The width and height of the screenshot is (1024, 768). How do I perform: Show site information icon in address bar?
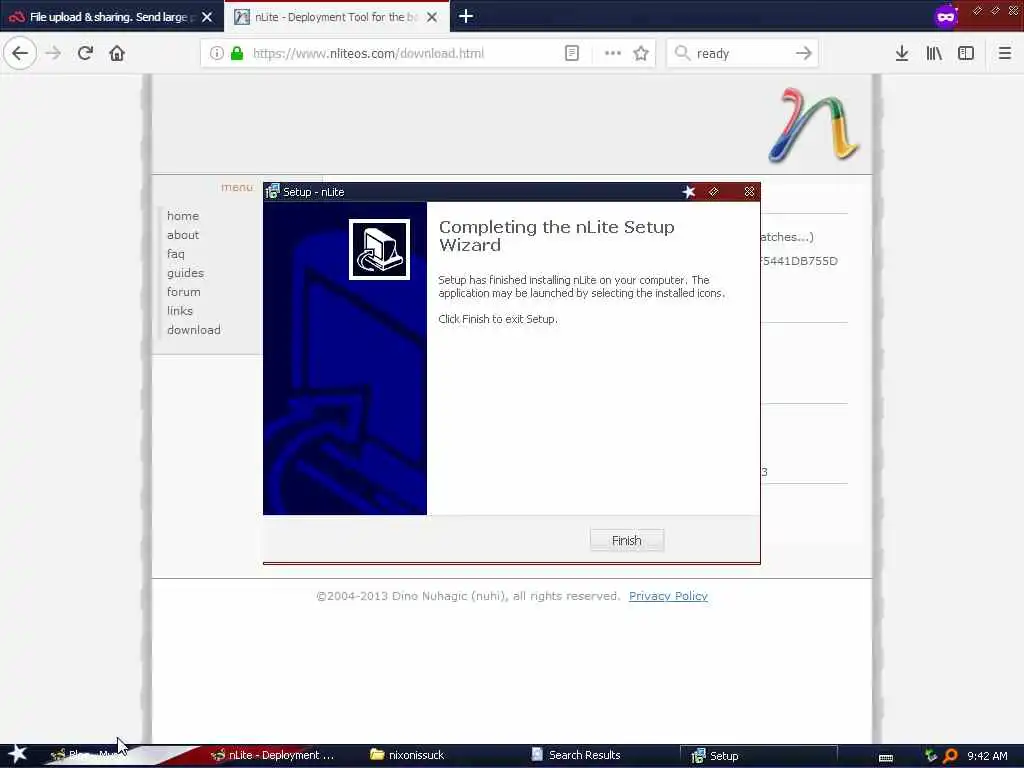point(216,54)
